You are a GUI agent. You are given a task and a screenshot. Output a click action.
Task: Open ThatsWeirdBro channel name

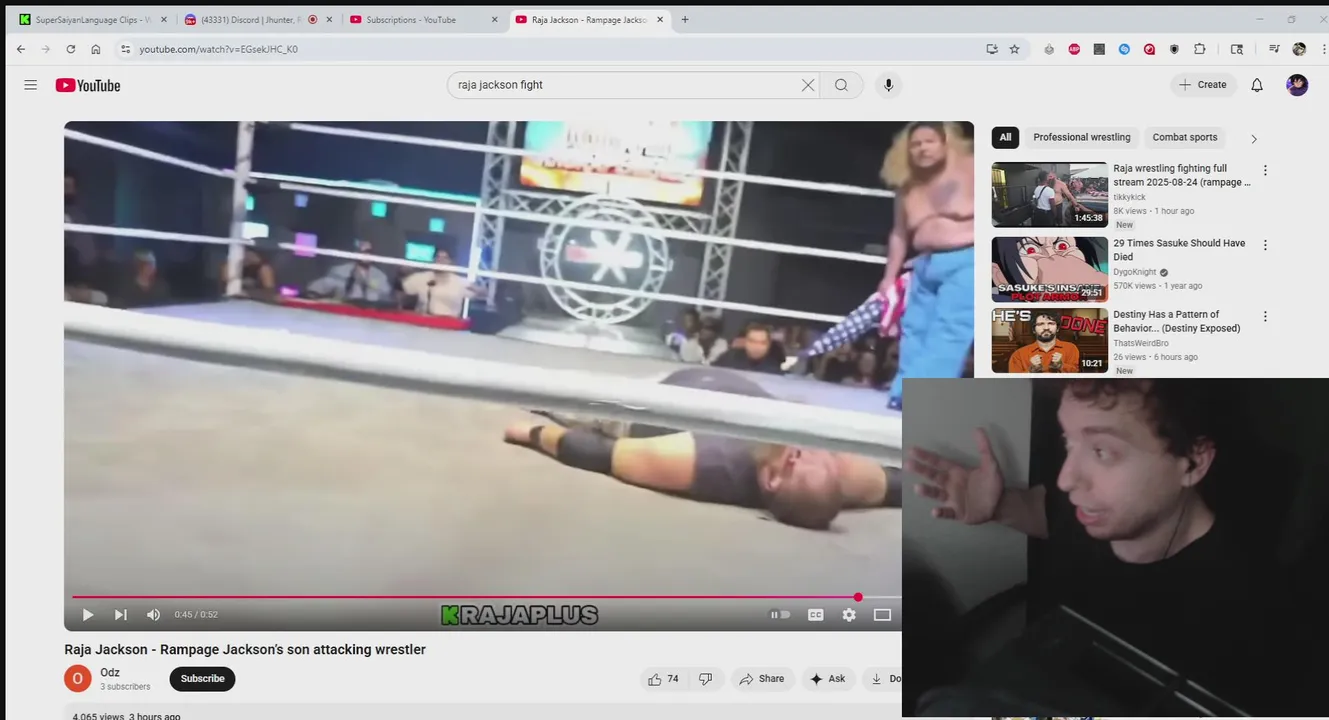(1141, 343)
